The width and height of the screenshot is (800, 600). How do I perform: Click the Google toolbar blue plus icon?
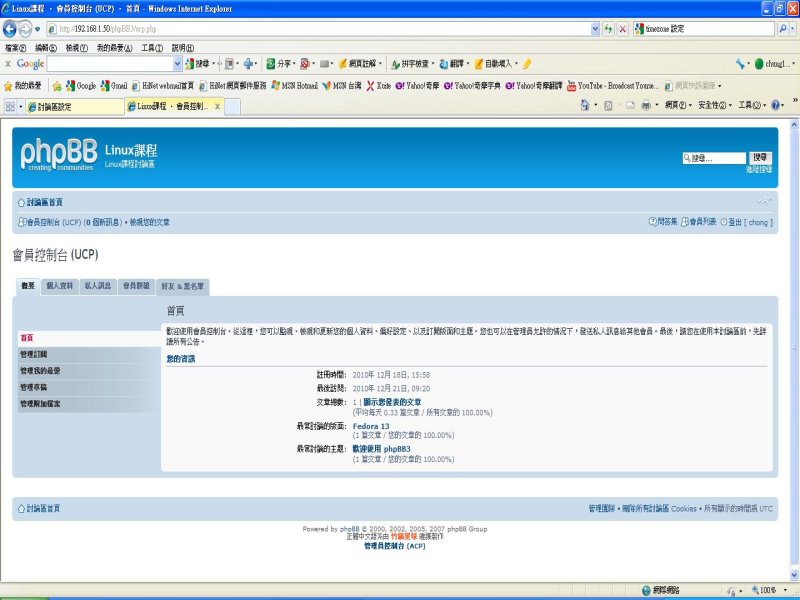coord(248,64)
